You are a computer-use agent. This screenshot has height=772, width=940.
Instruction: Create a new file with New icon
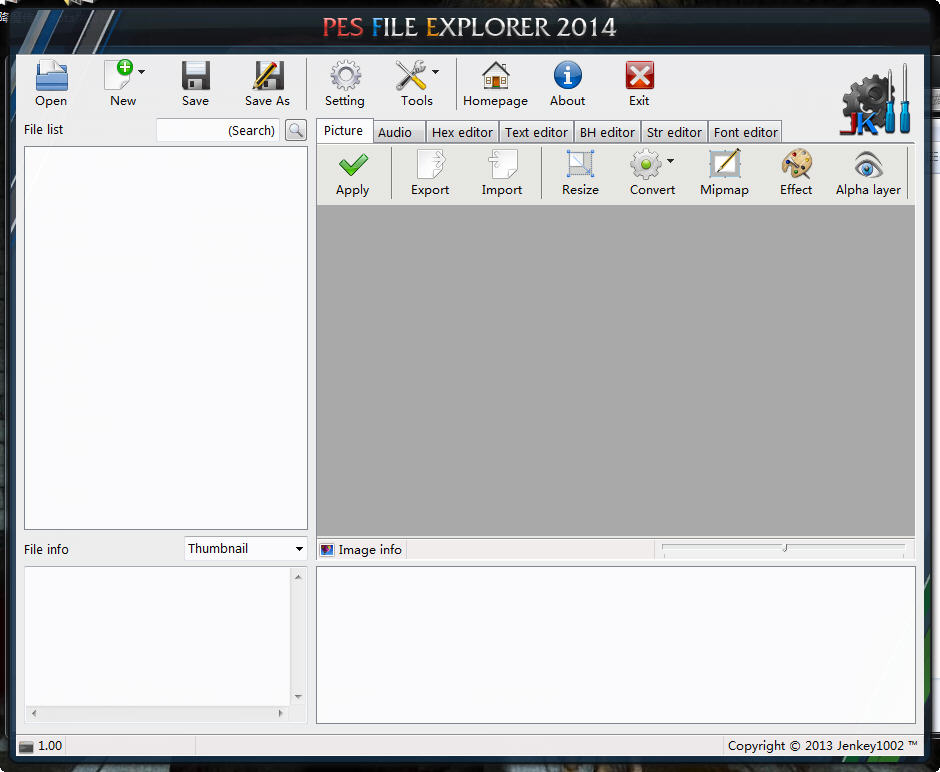tap(119, 76)
